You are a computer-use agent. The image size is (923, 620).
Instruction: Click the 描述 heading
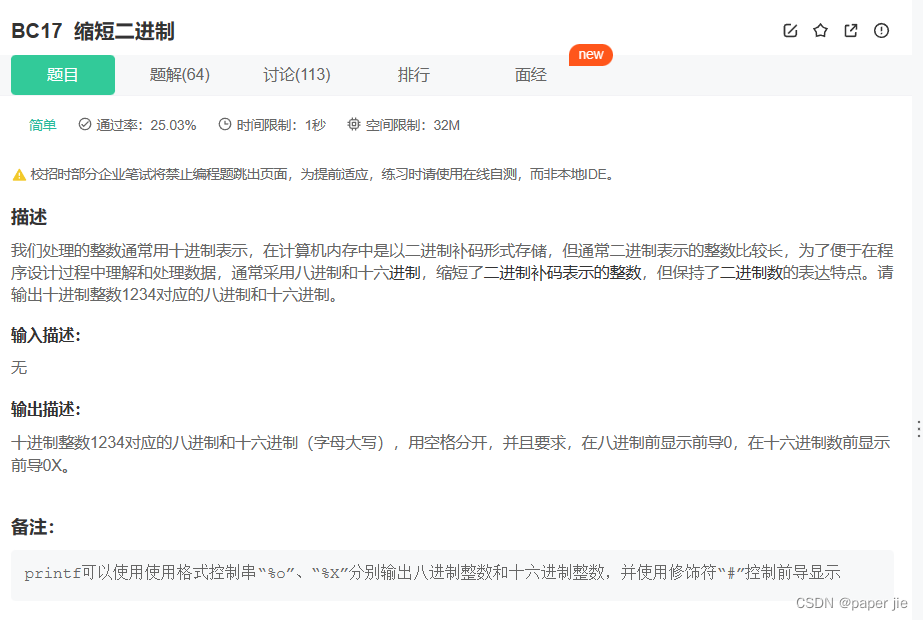(29, 217)
